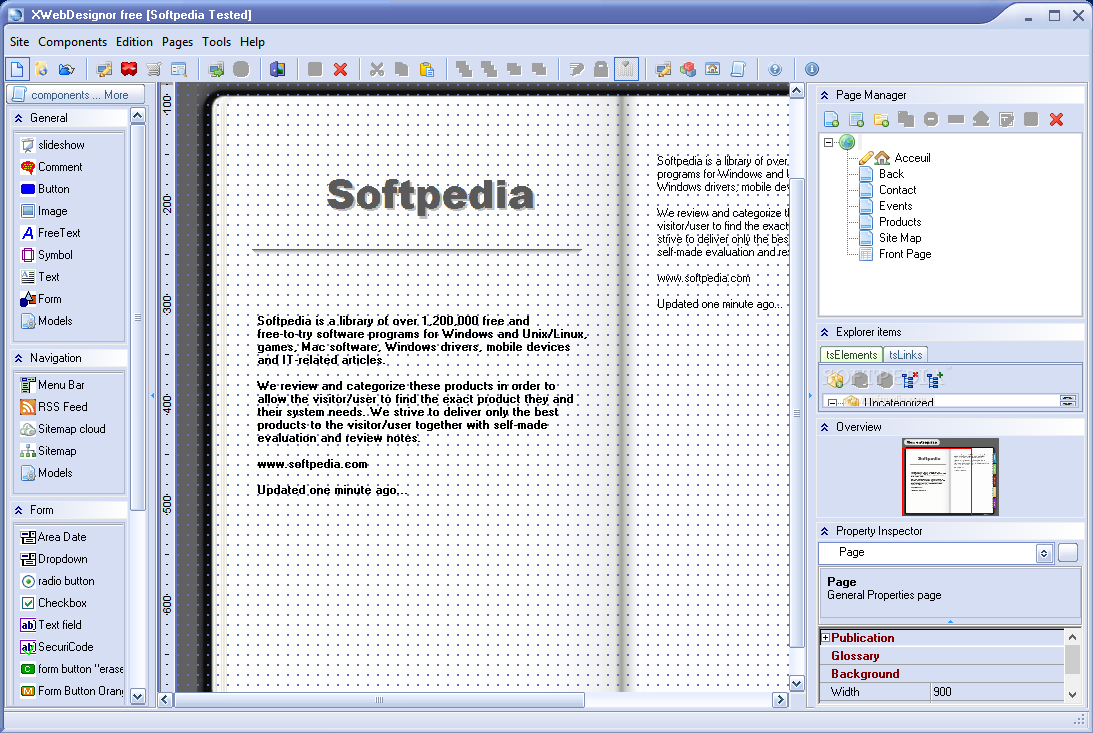This screenshot has height=733, width=1093.
Task: Click the Width value field showing 900
Action: (998, 692)
